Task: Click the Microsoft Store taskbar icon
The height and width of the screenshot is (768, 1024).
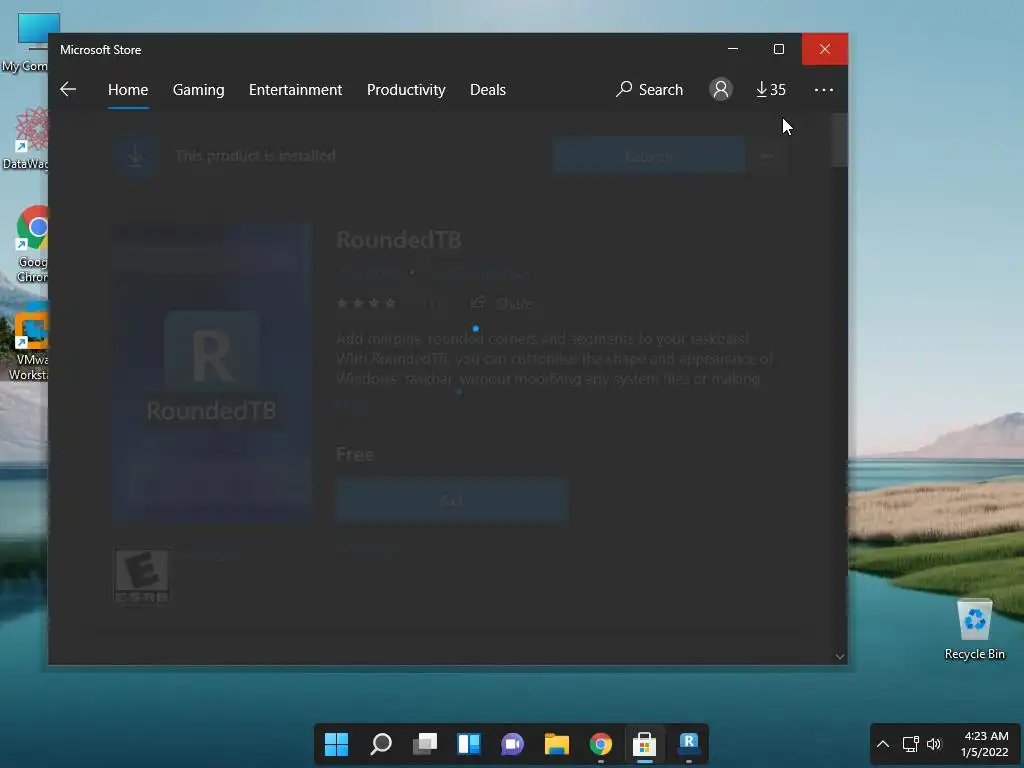Action: 645,744
